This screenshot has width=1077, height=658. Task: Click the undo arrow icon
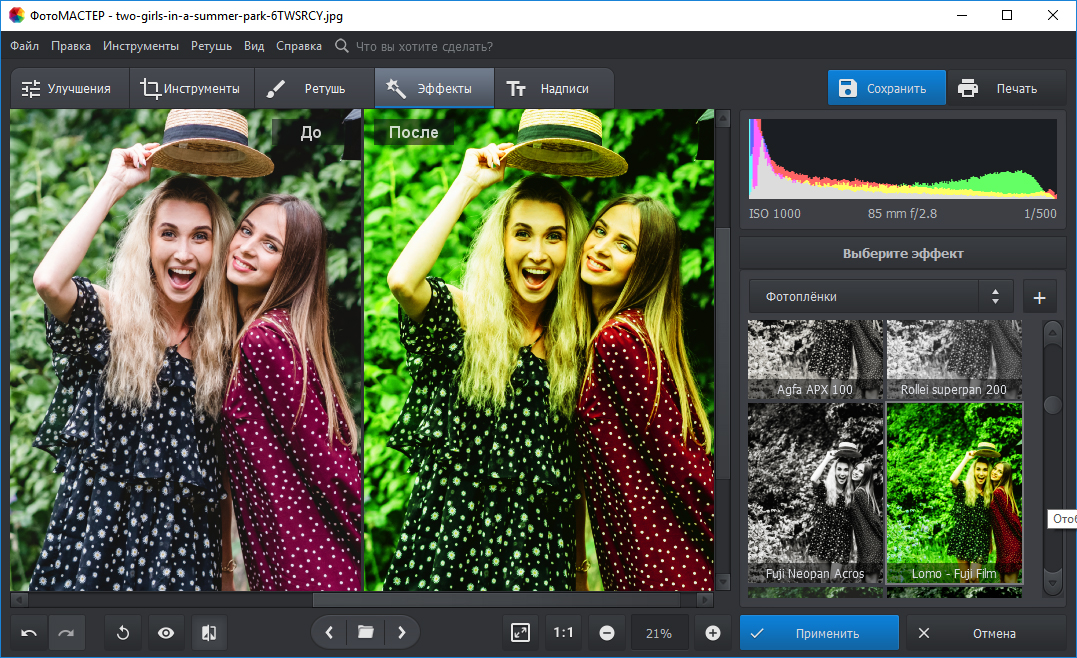tap(30, 633)
